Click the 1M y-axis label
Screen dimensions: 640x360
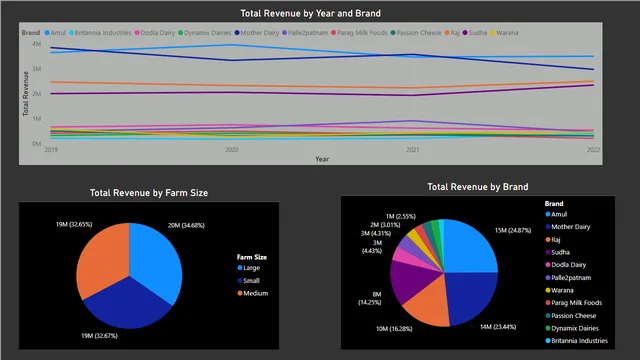click(x=36, y=119)
